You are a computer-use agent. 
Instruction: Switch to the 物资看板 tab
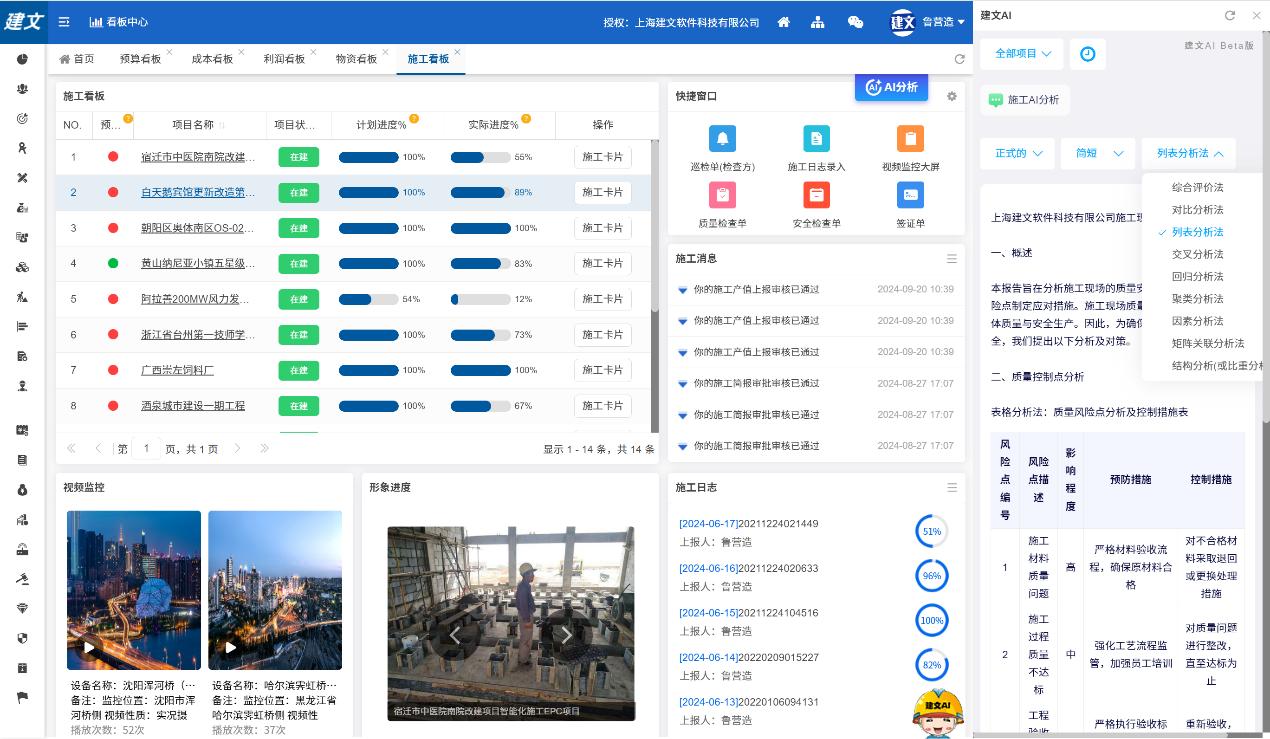coord(356,59)
